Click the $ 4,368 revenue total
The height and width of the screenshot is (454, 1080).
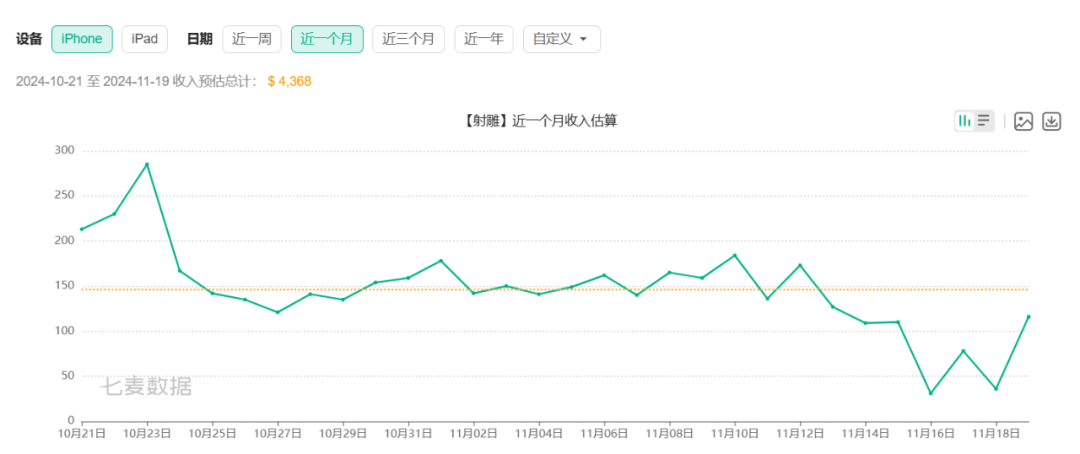(289, 81)
